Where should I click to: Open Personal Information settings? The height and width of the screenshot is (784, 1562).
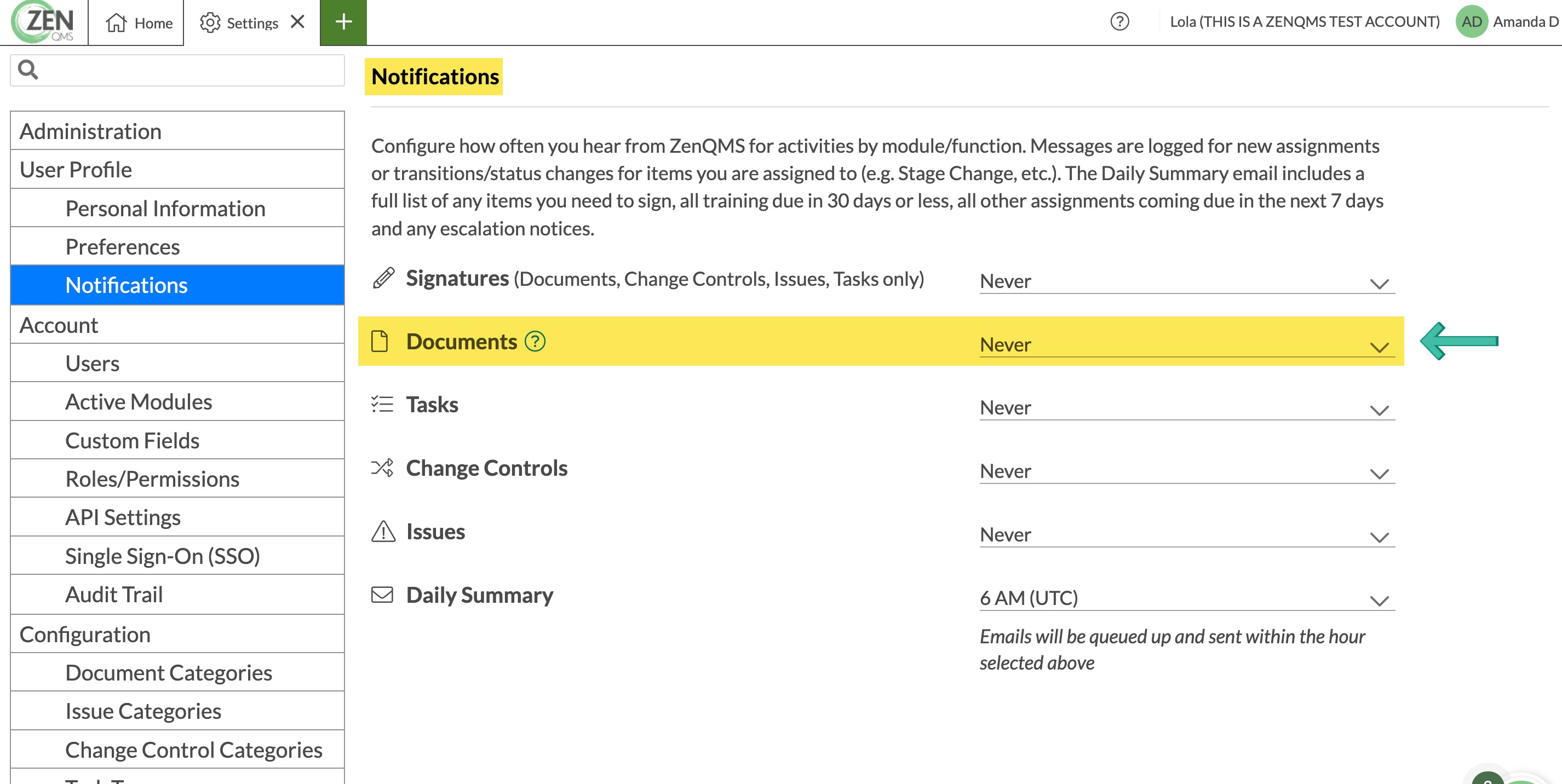[x=177, y=208]
